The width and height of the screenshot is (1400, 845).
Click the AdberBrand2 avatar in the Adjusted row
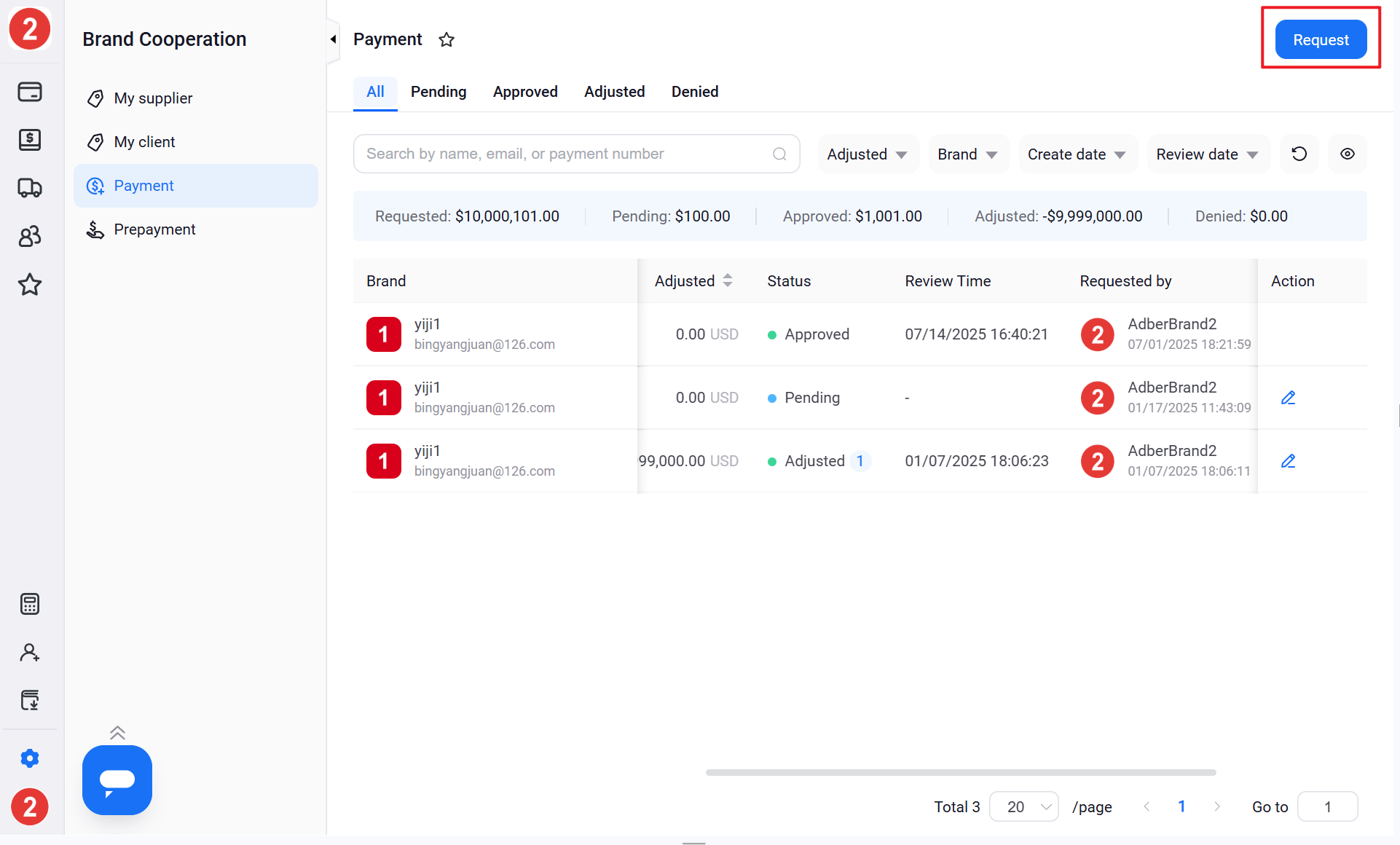1098,461
